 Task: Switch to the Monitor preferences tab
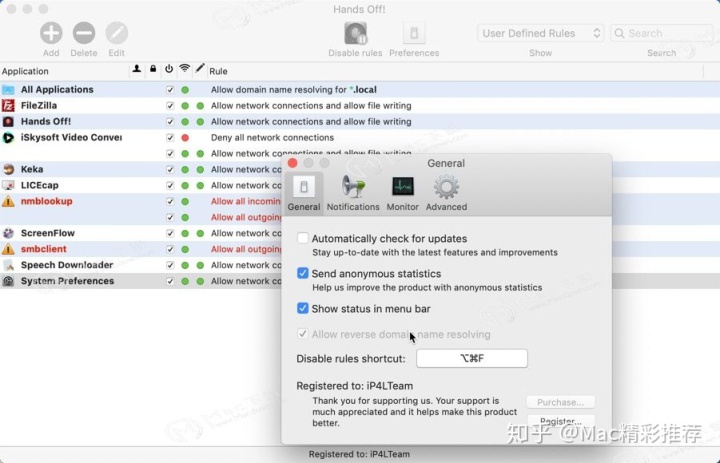[x=403, y=193]
